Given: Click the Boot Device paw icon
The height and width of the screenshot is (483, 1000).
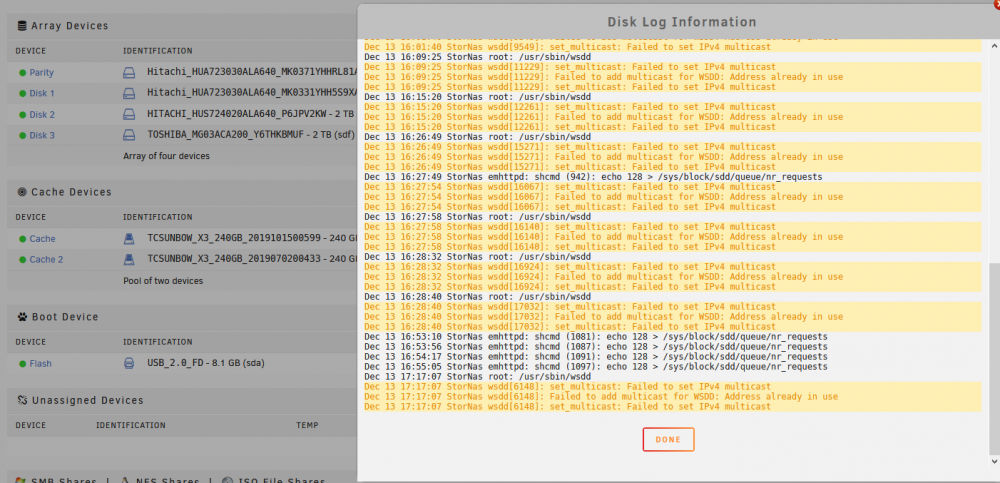Looking at the screenshot, I should coord(22,316).
